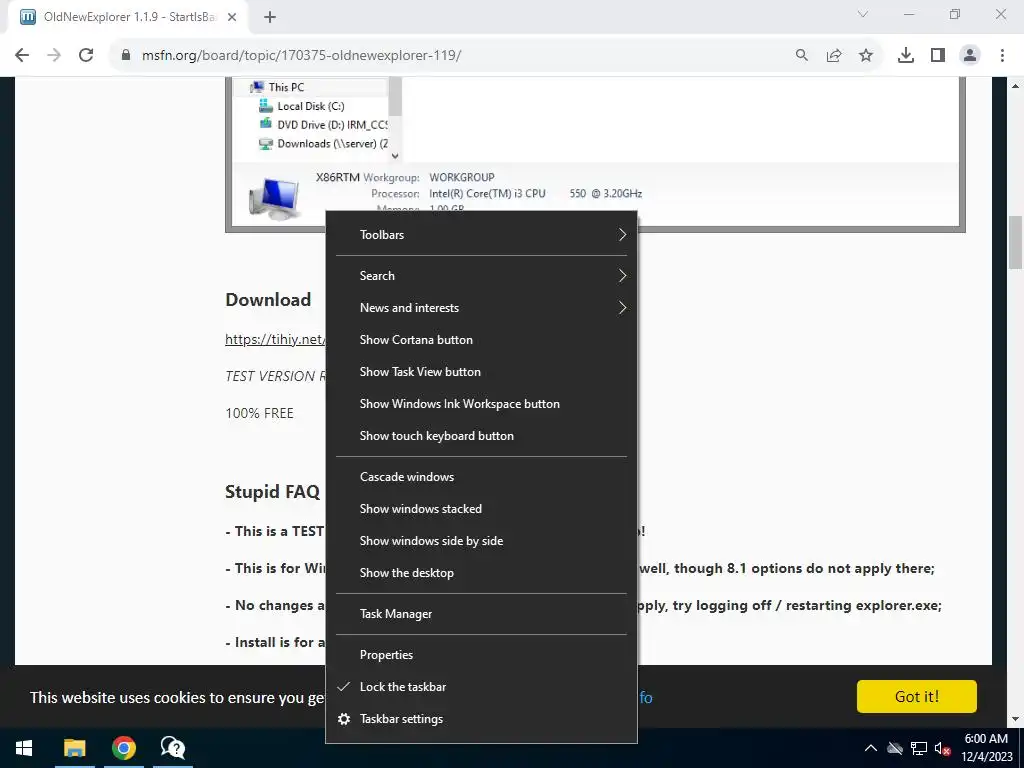Go back to the previous page

(22, 55)
